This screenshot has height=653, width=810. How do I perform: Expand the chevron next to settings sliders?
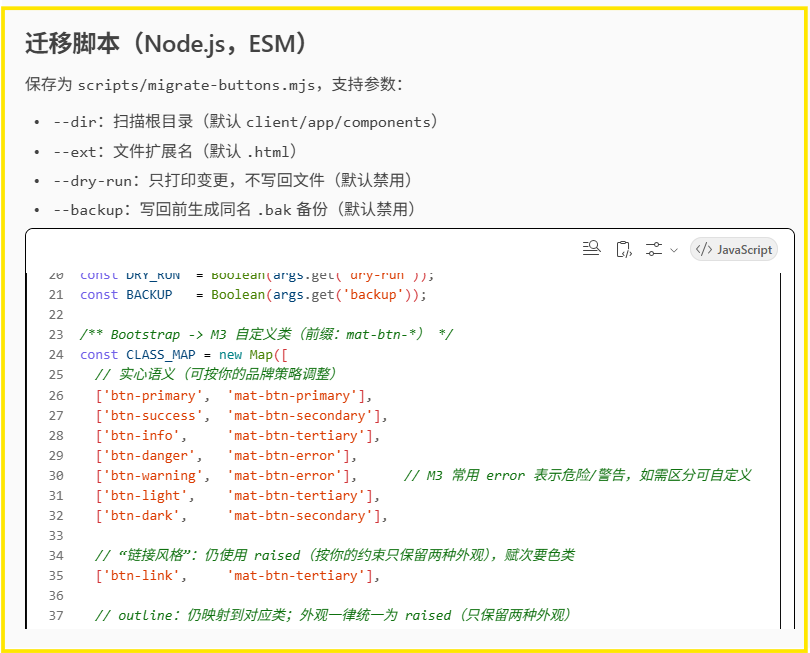tap(674, 250)
